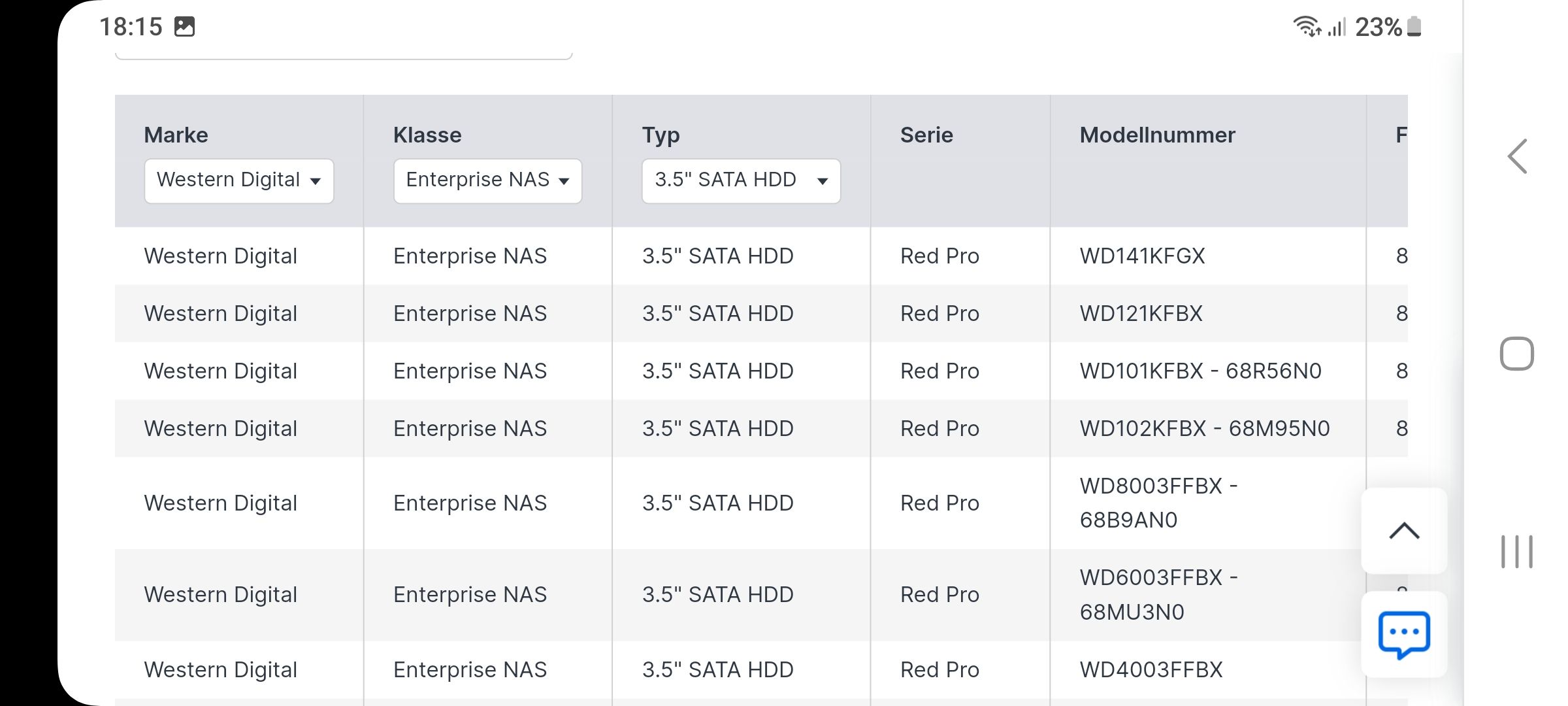Click the Typ column header
The height and width of the screenshot is (706, 1568).
pyautogui.click(x=661, y=135)
